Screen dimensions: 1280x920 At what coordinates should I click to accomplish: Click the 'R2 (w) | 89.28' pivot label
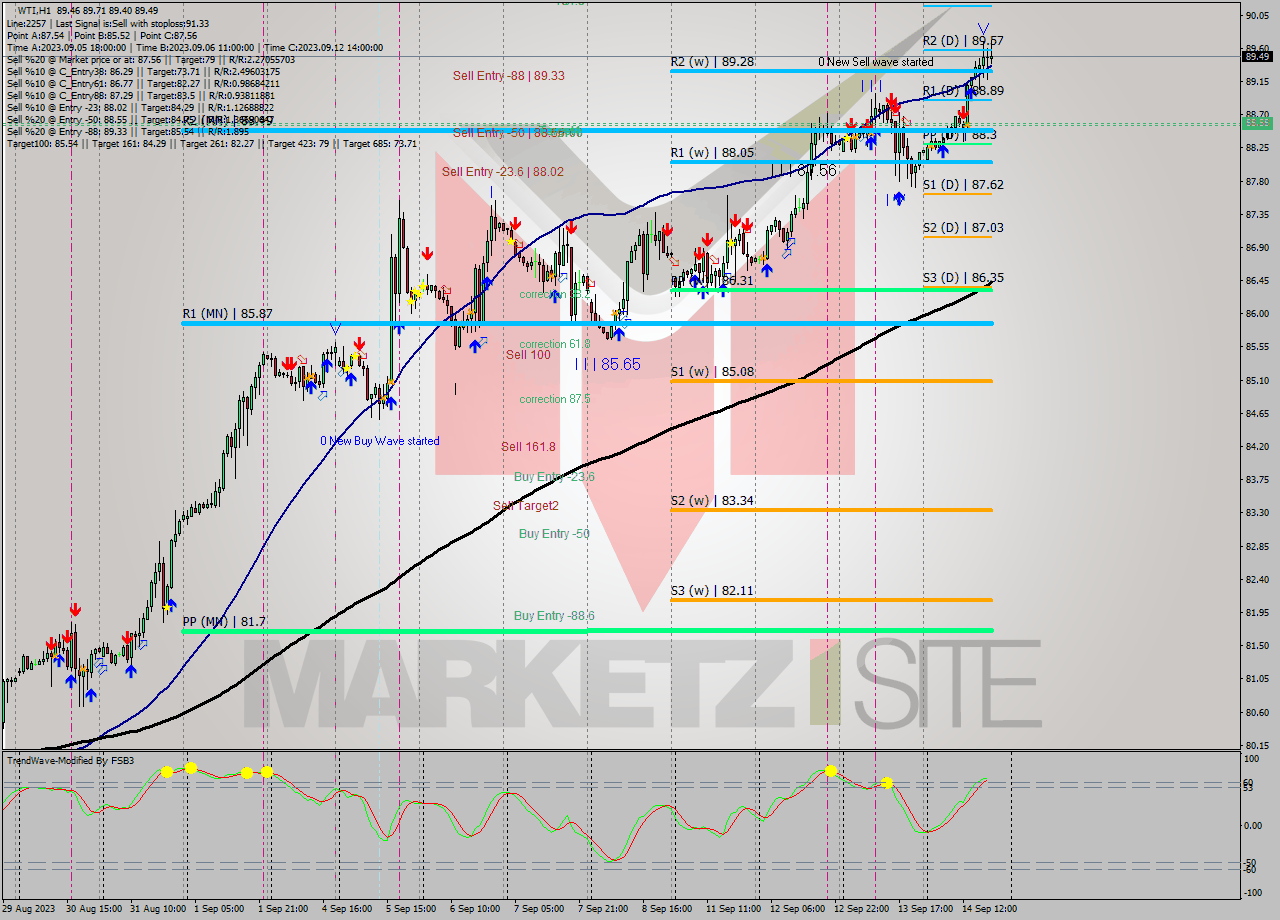[x=712, y=62]
